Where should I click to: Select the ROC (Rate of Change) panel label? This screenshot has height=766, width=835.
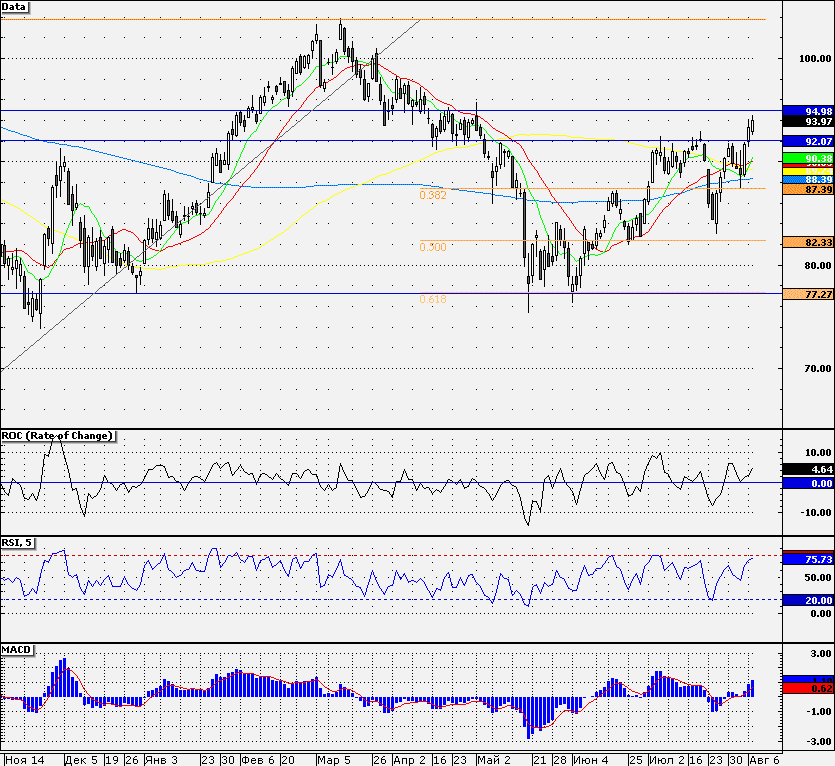coord(58,436)
